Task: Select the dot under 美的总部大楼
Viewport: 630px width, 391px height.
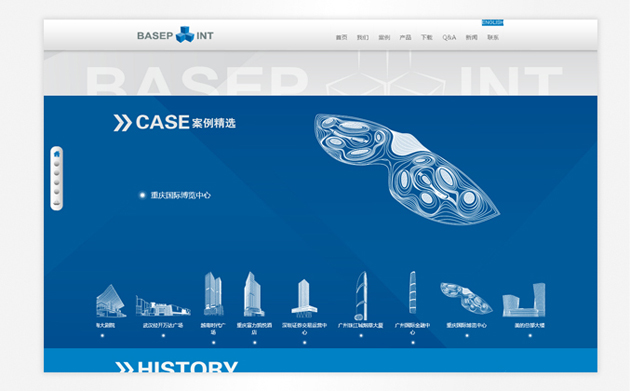Action: click(x=530, y=336)
